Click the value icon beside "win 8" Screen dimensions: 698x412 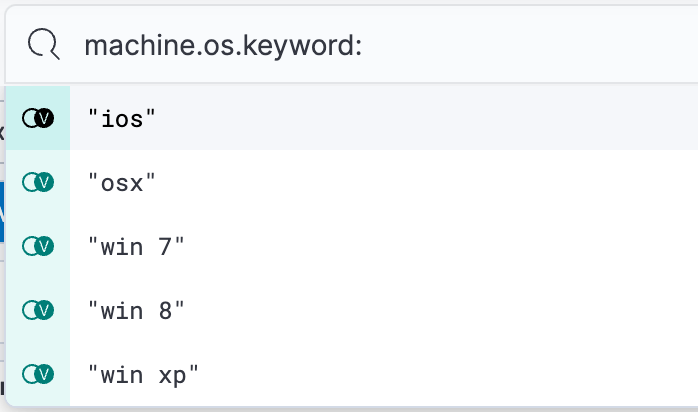37,310
